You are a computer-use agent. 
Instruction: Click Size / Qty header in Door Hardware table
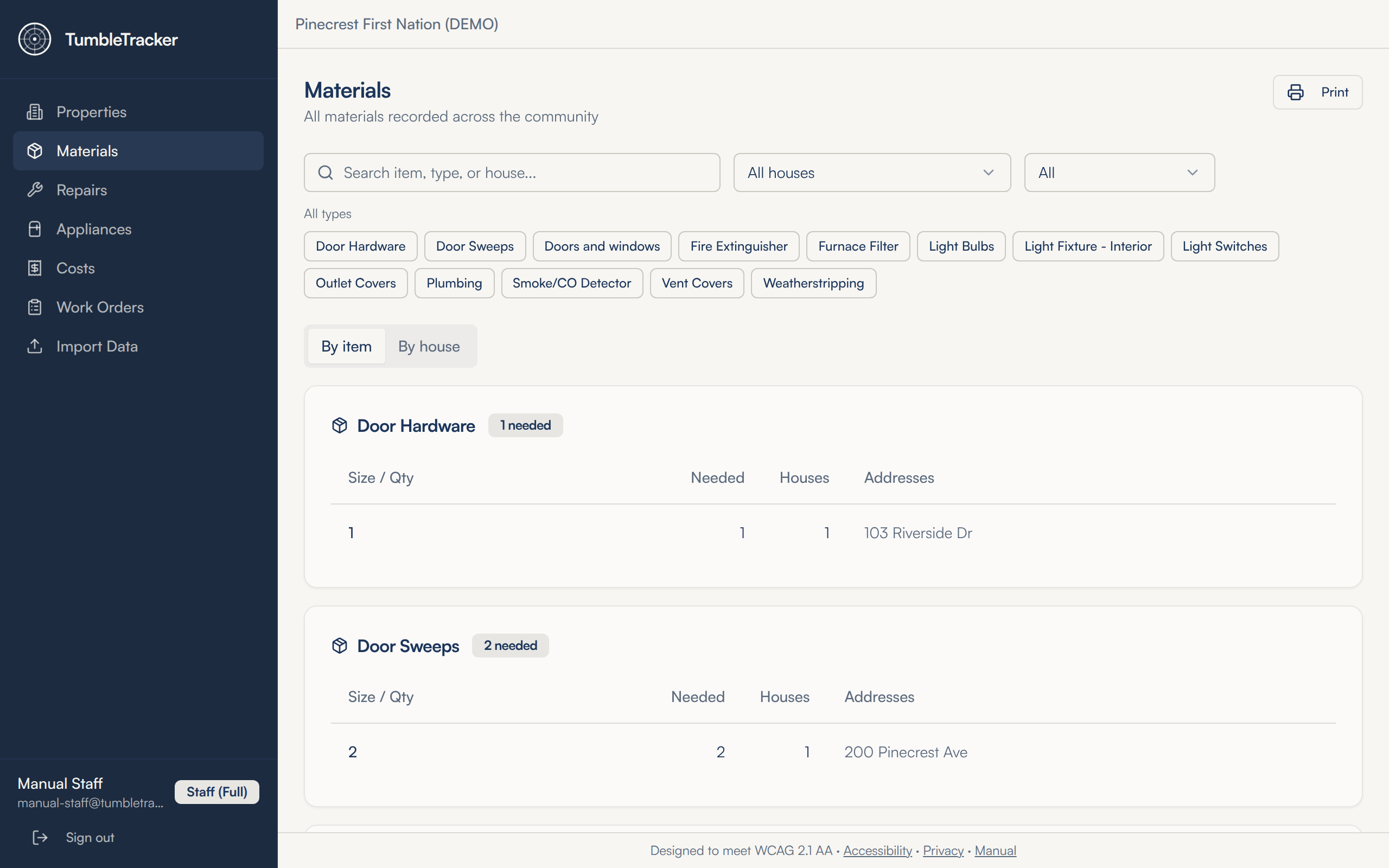coord(380,477)
